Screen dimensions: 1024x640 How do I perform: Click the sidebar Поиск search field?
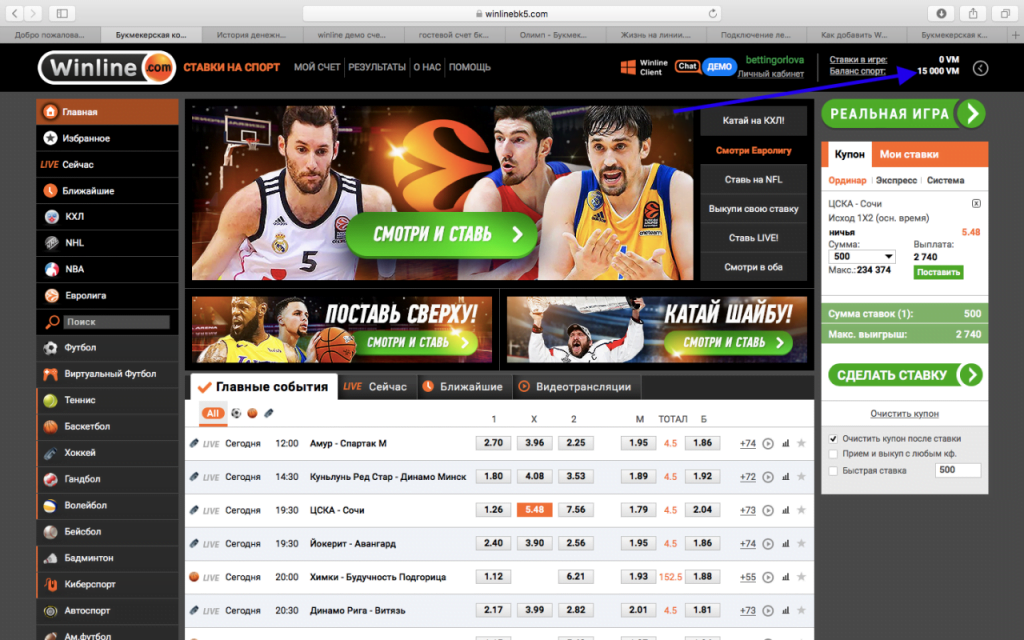pyautogui.click(x=117, y=322)
